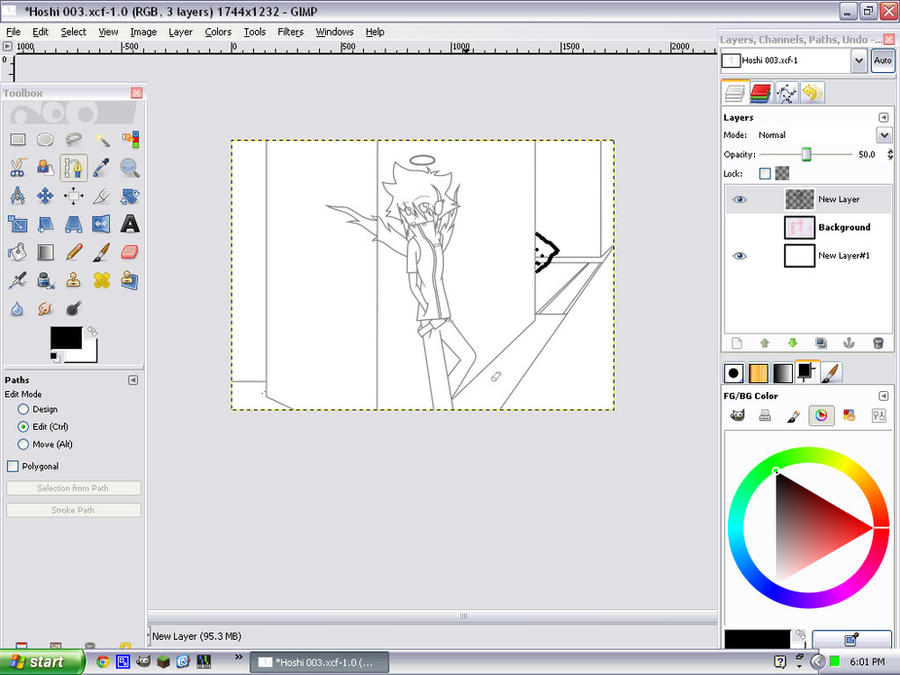
Task: Open the Layers panel menu arrow
Action: [x=883, y=117]
